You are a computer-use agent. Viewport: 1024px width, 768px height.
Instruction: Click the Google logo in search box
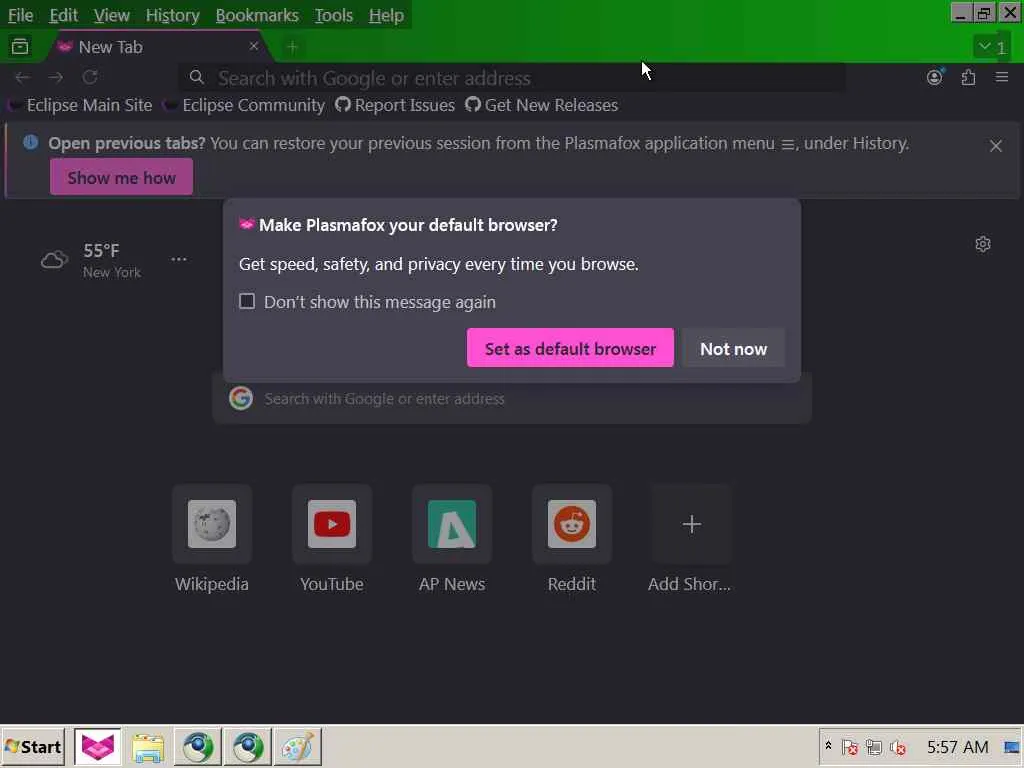241,398
